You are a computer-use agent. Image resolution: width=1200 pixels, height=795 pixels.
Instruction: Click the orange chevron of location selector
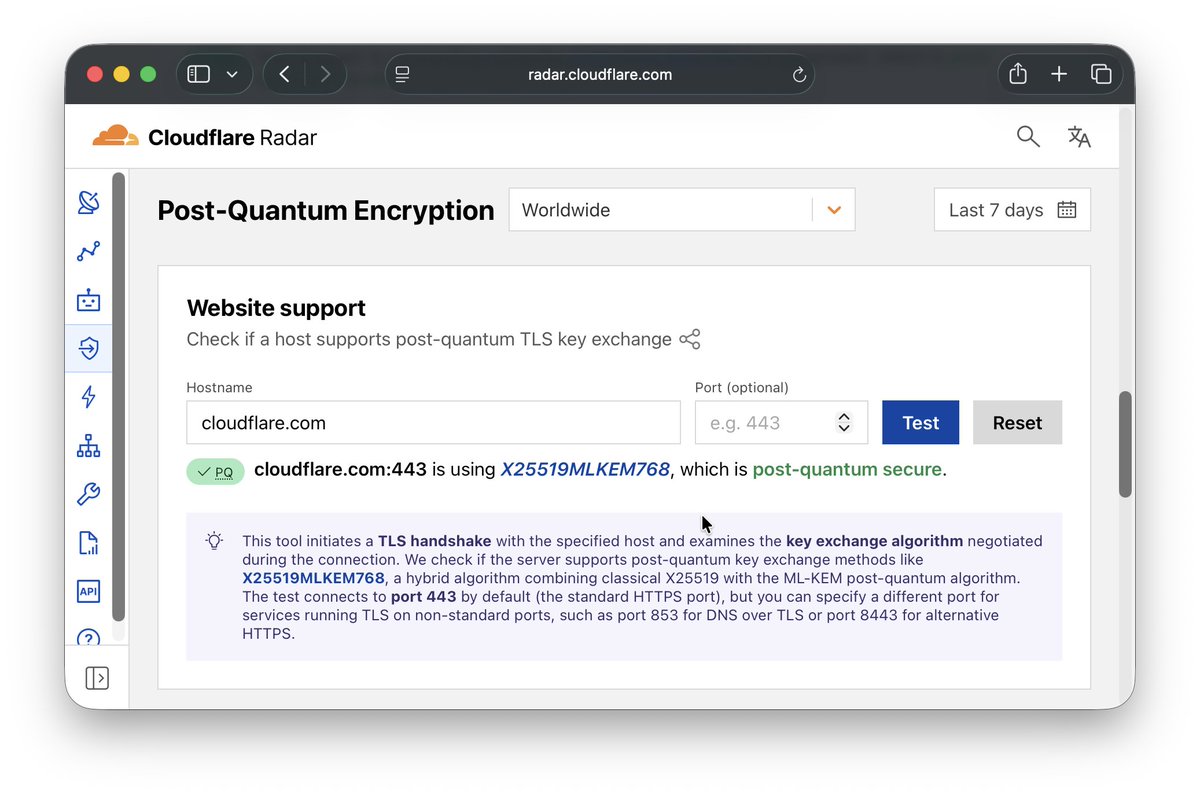click(x=834, y=210)
